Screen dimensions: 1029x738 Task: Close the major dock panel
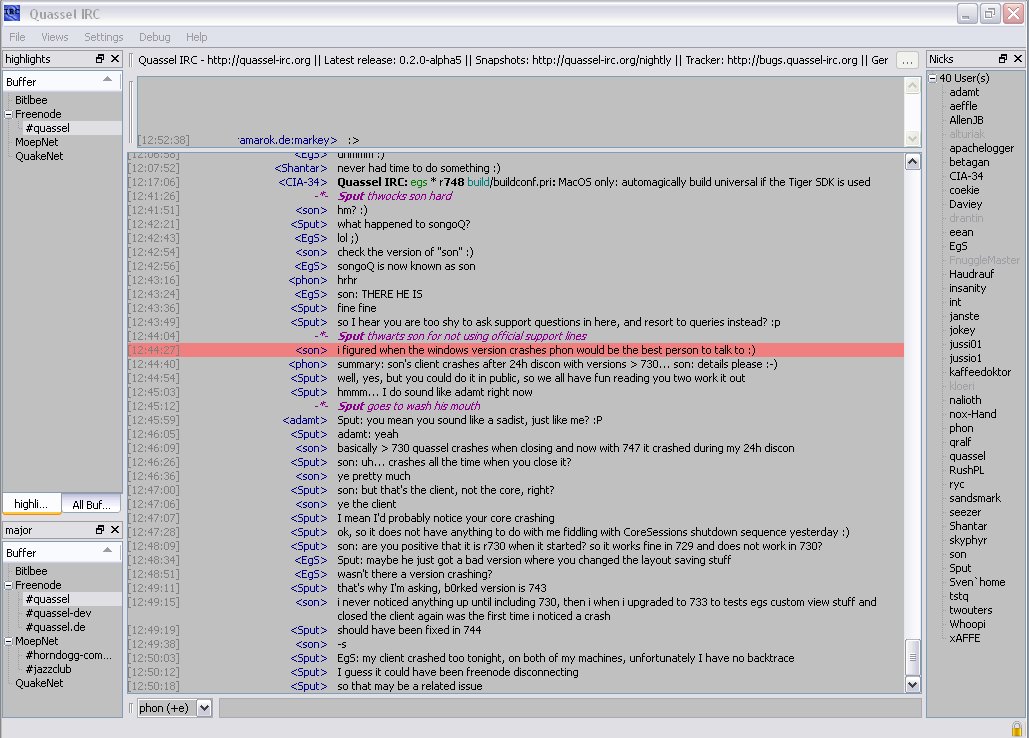pyautogui.click(x=115, y=530)
